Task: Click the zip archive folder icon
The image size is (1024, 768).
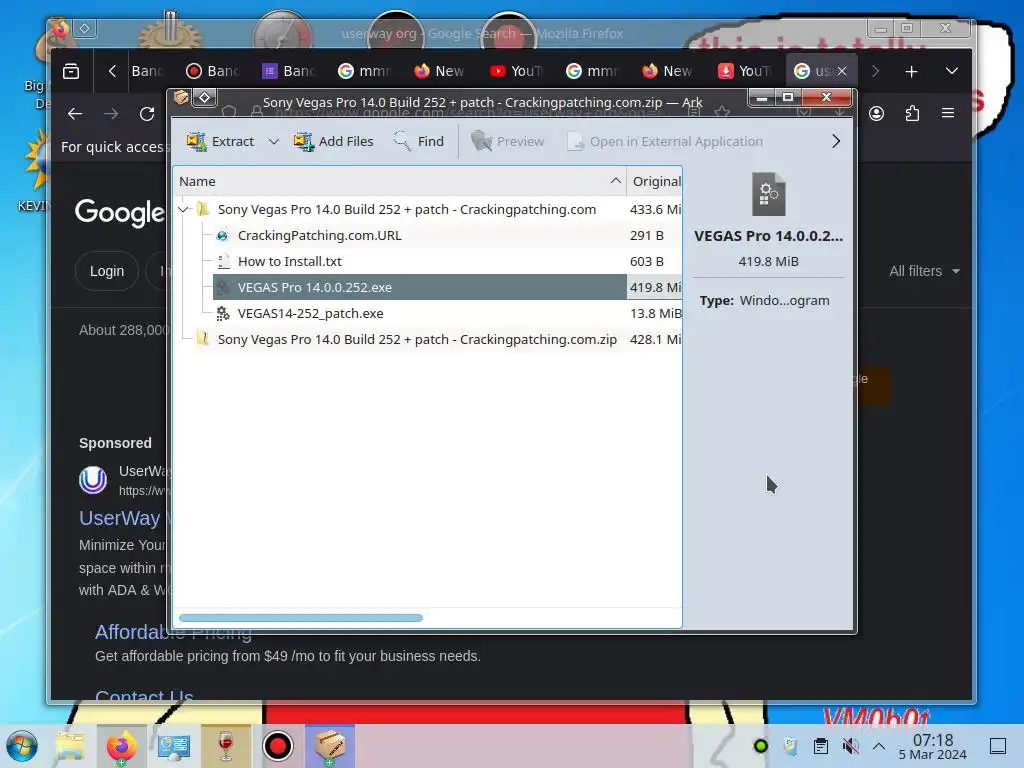Action: coord(202,339)
